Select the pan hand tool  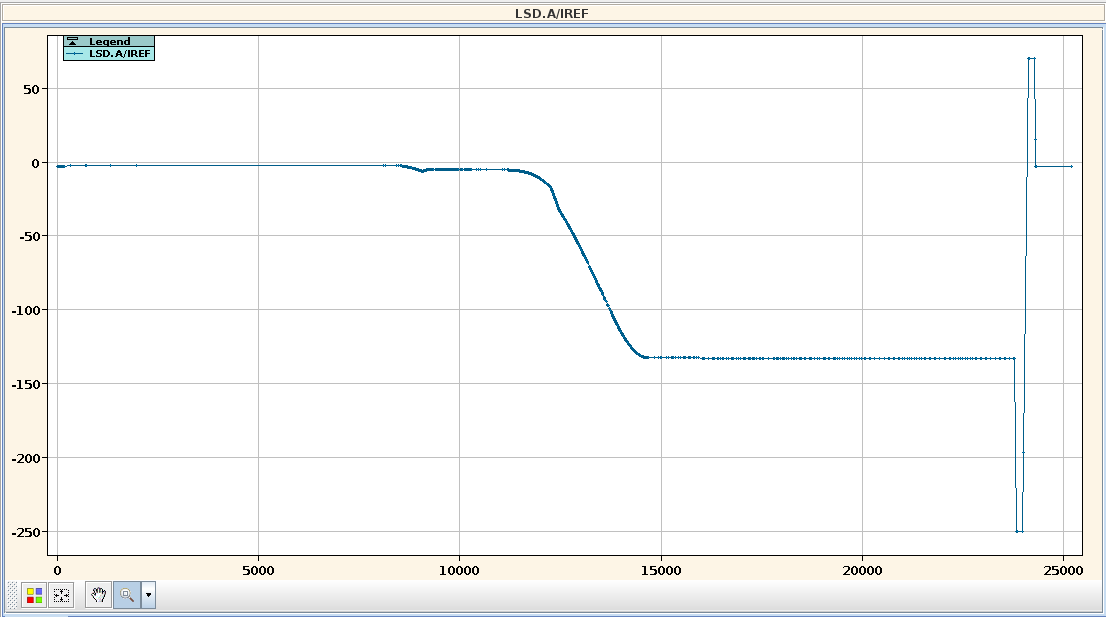(x=98, y=595)
